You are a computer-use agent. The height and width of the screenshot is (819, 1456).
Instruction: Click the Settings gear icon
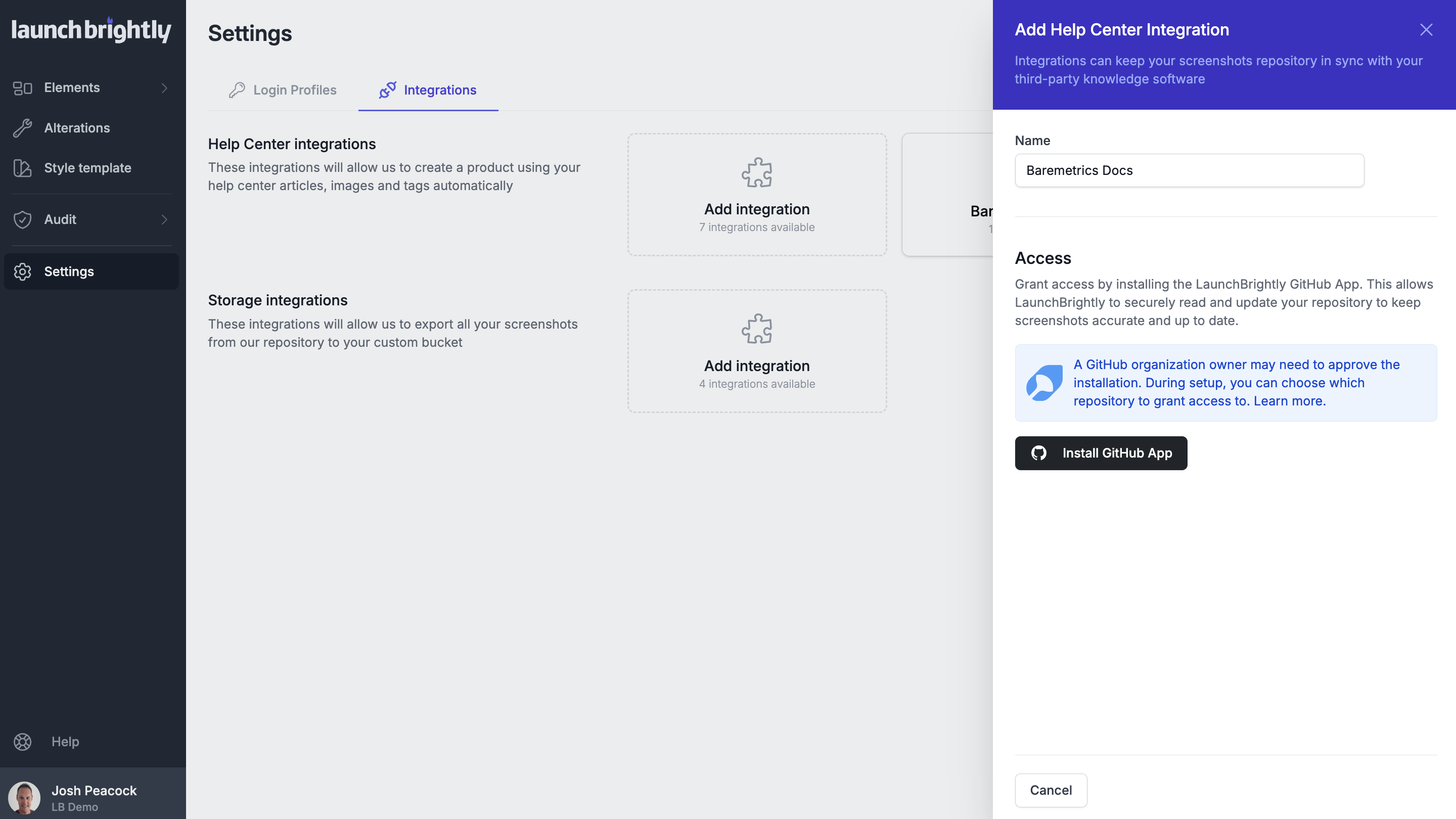coord(23,272)
